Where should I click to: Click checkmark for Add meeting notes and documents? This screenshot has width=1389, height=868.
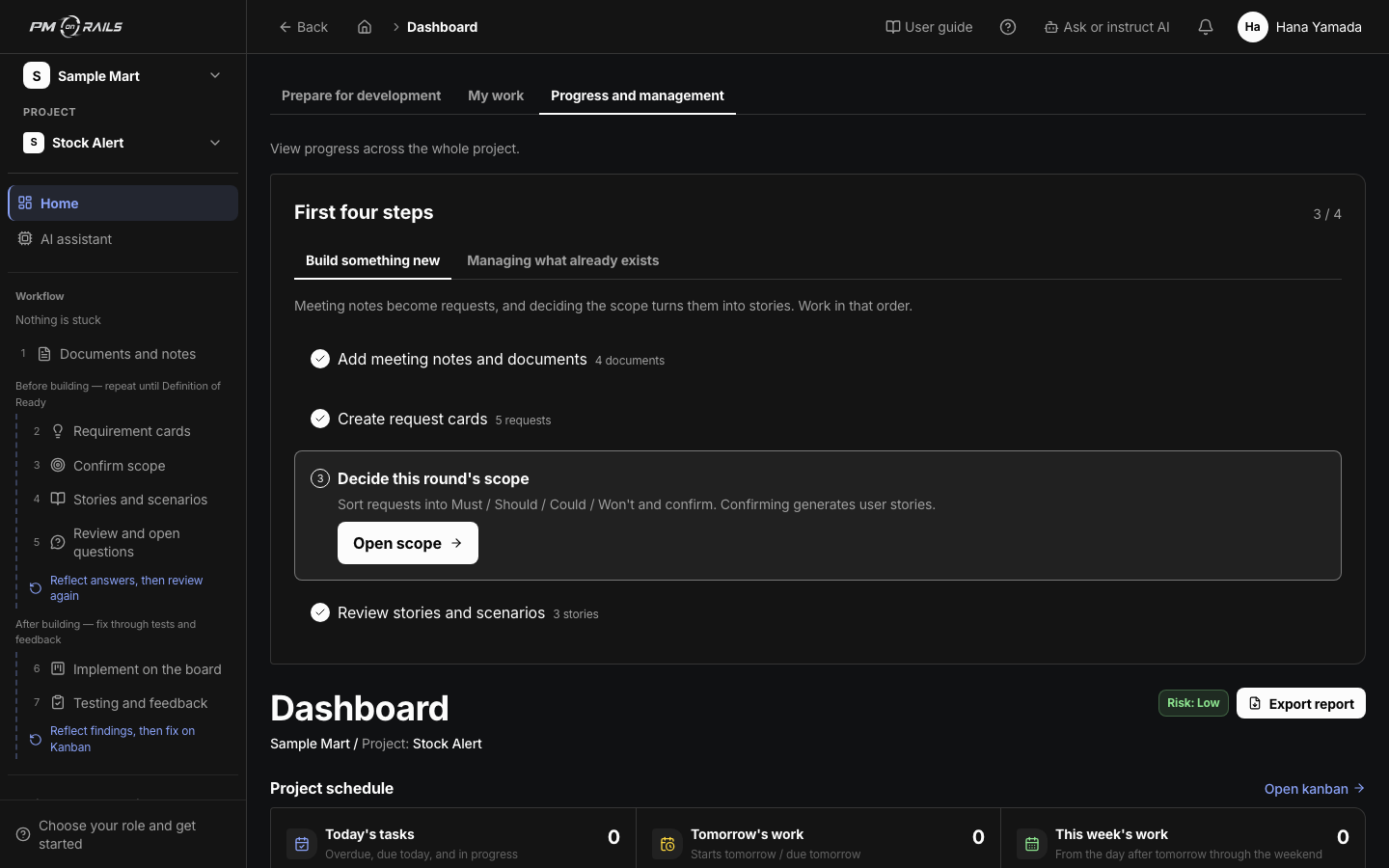[x=320, y=359]
